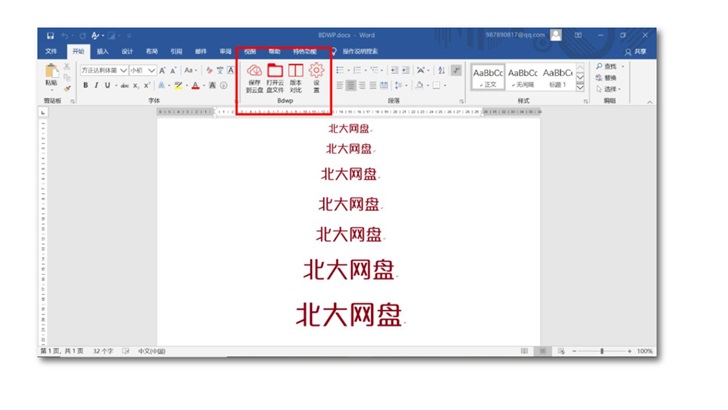Toggle Bold formatting
The image size is (728, 410).
click(x=85, y=85)
